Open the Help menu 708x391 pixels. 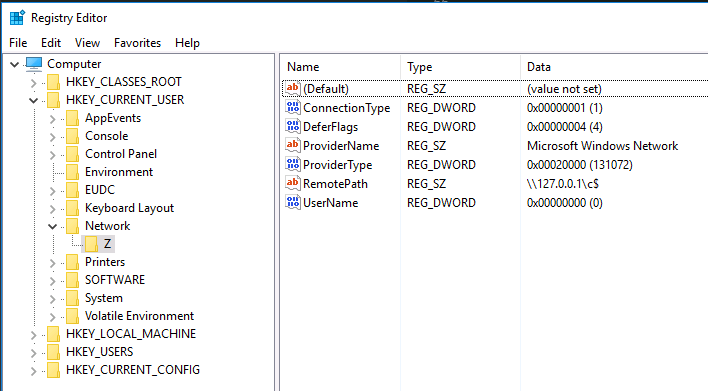tap(187, 43)
